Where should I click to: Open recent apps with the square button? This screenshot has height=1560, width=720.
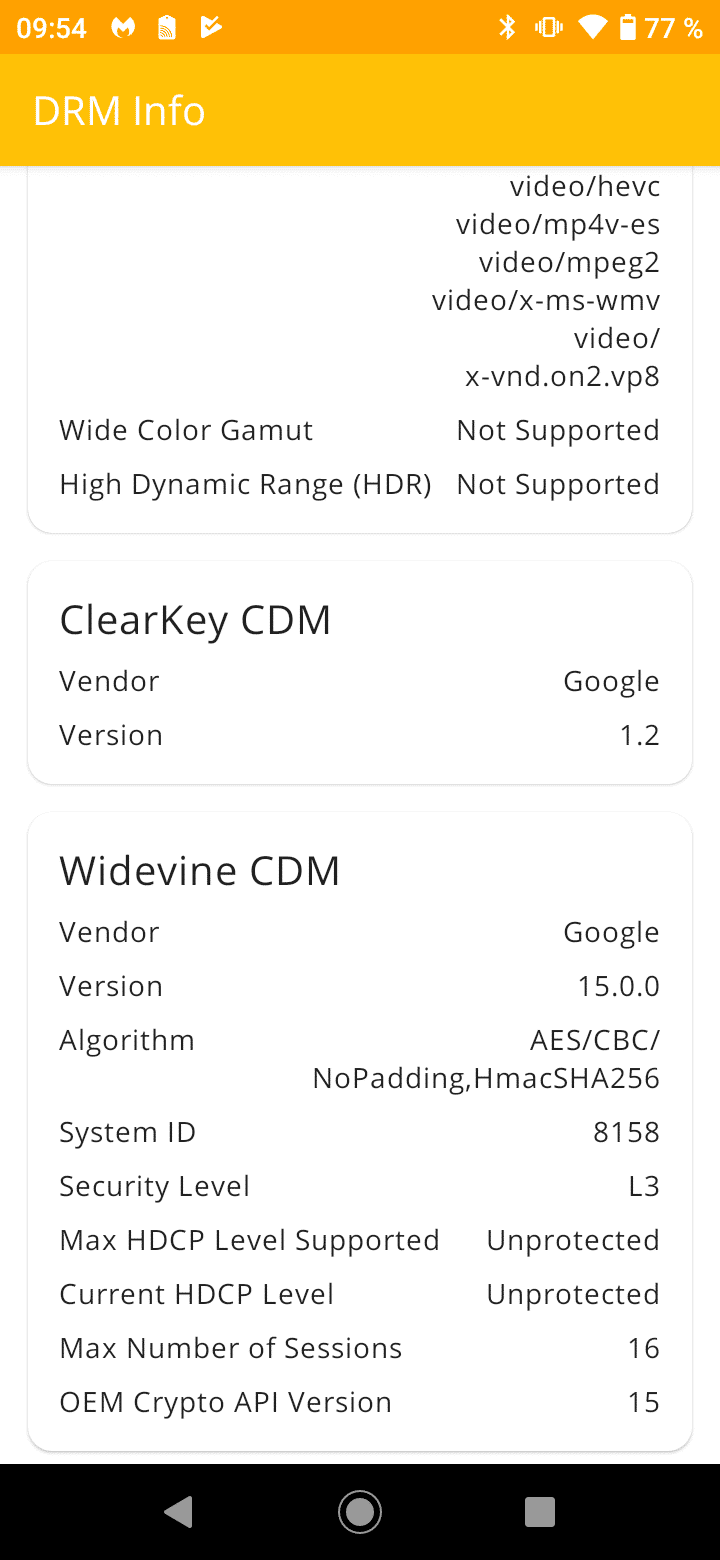(x=540, y=1512)
